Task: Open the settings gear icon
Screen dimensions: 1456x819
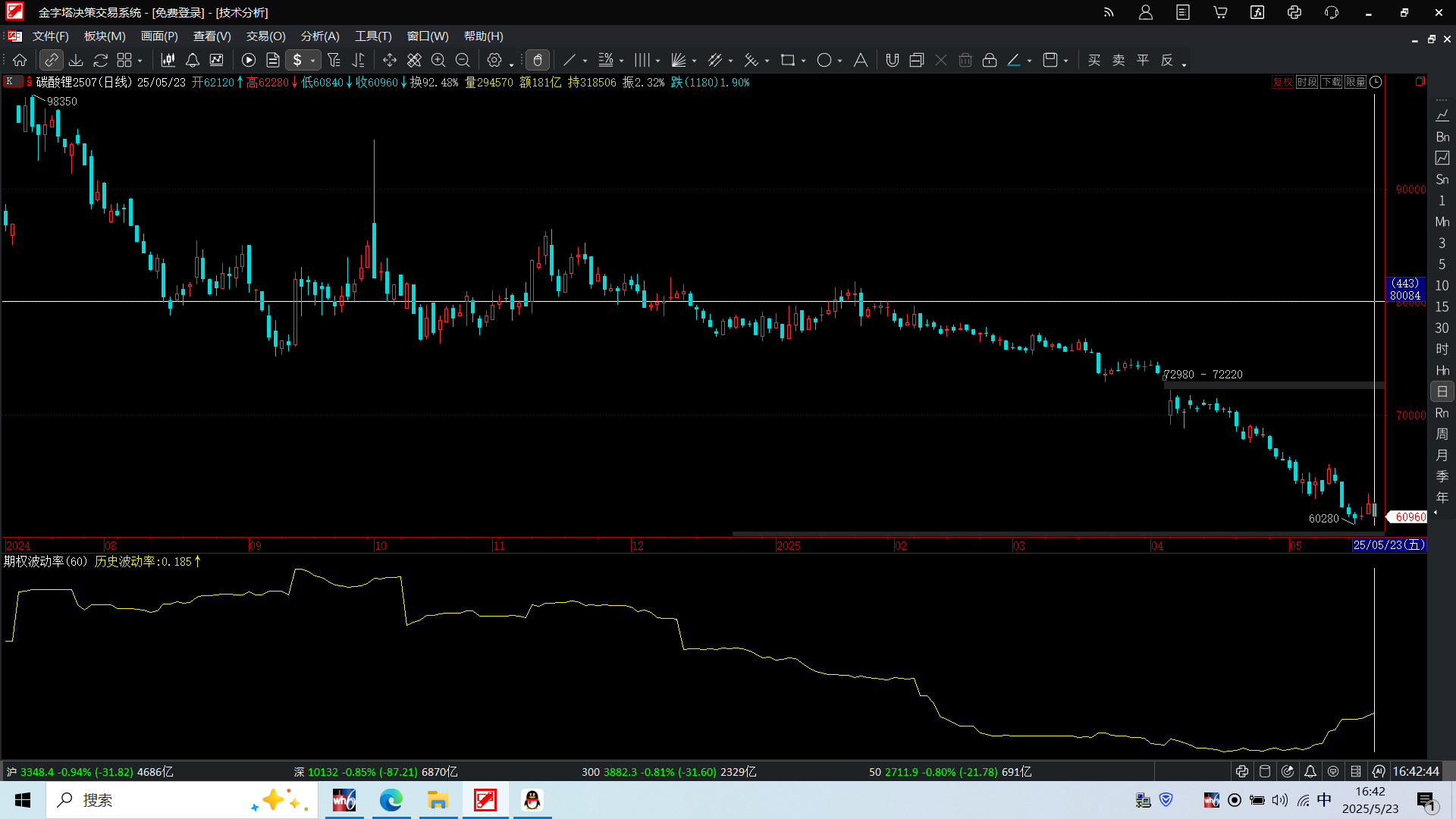Action: pos(494,60)
